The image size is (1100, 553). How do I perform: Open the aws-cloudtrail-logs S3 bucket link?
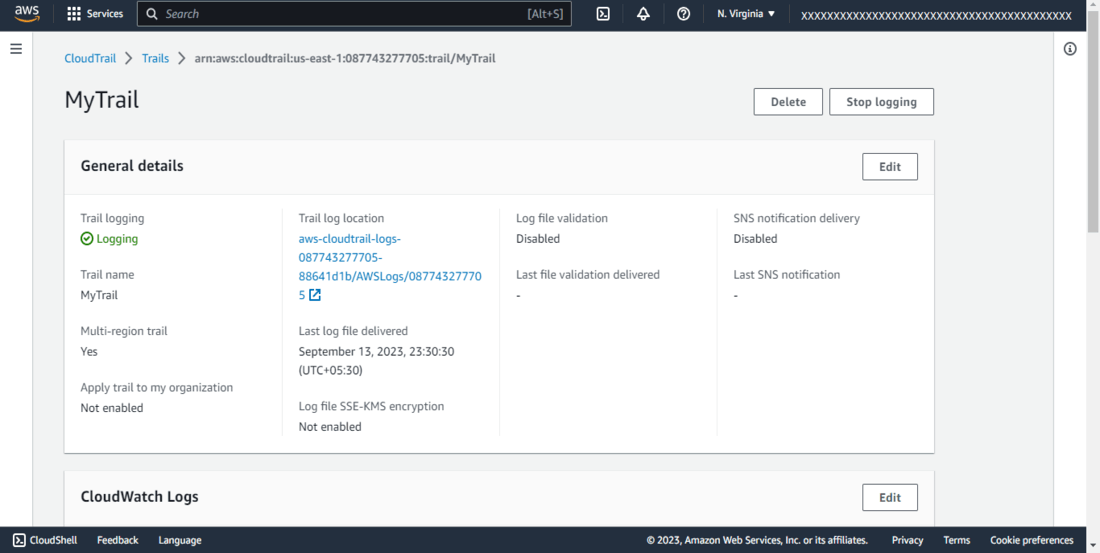pyautogui.click(x=390, y=267)
